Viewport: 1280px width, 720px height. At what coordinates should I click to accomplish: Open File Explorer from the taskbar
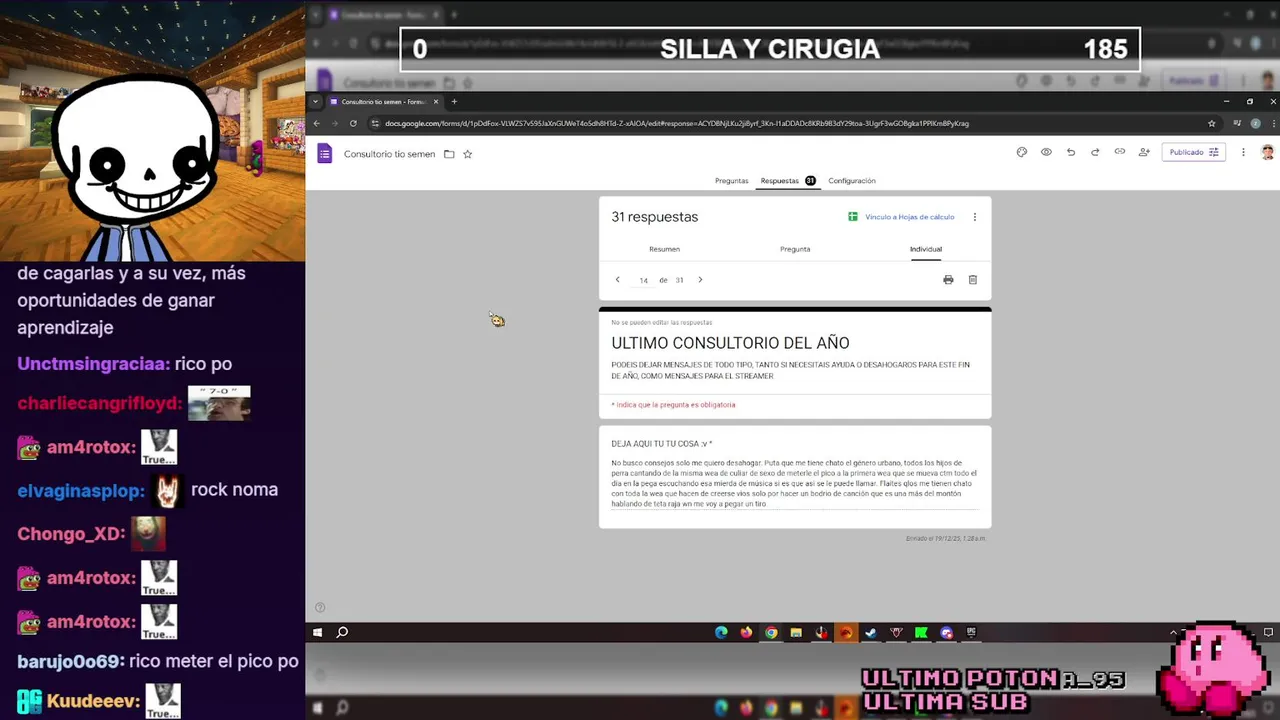pyautogui.click(x=796, y=632)
